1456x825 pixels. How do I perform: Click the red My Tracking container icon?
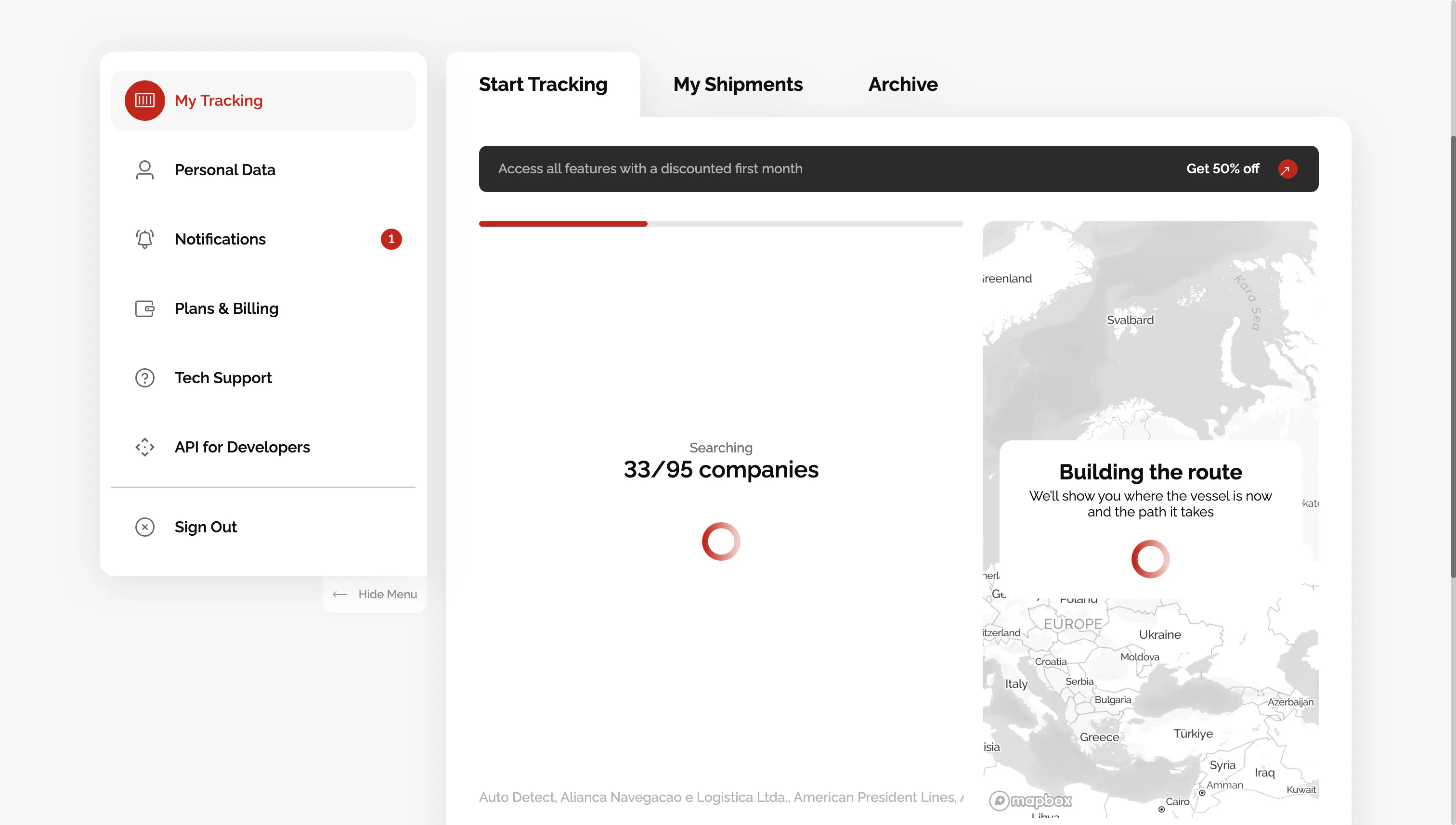coord(144,100)
